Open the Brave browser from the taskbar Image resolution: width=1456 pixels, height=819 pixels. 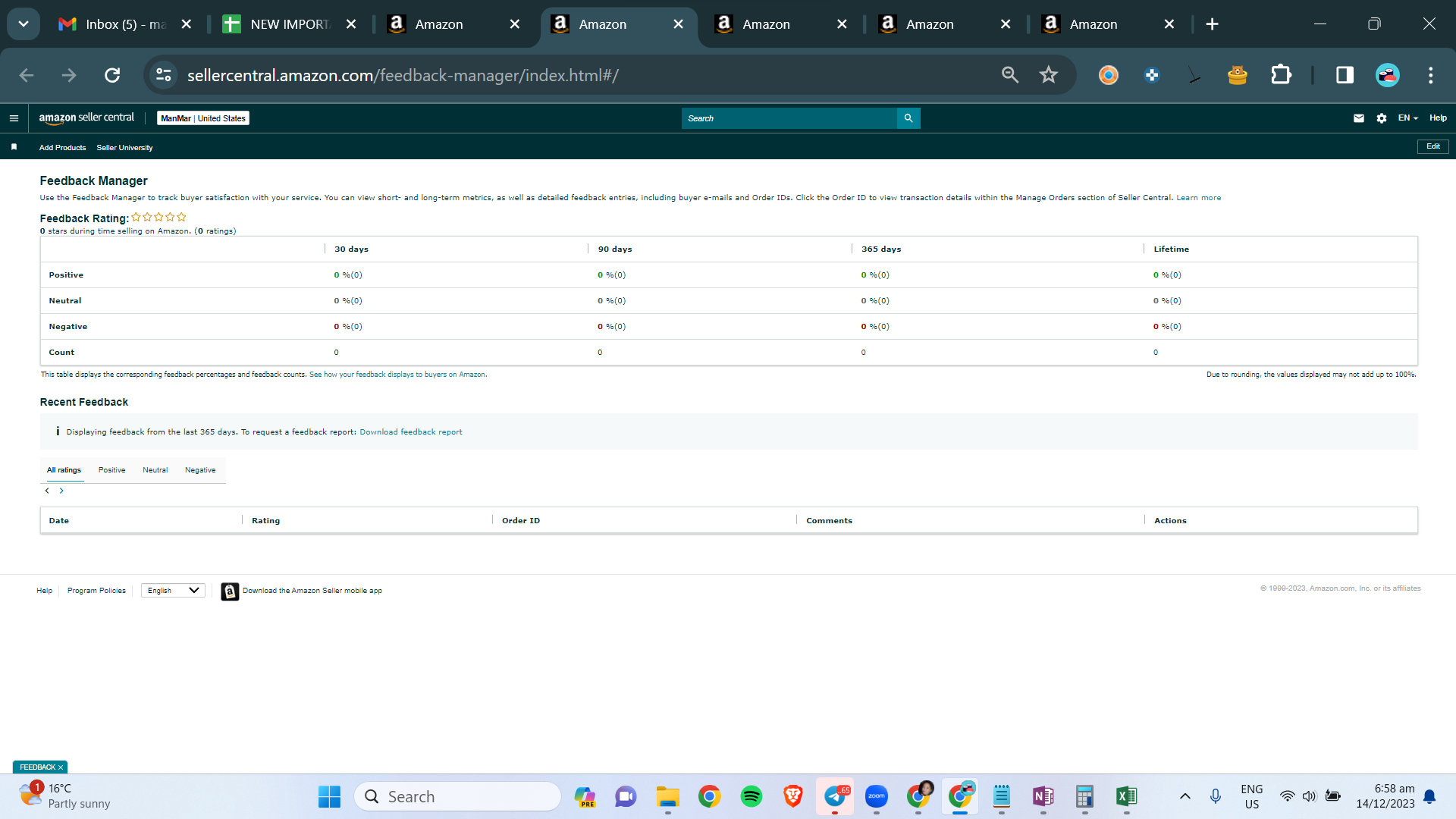[793, 796]
